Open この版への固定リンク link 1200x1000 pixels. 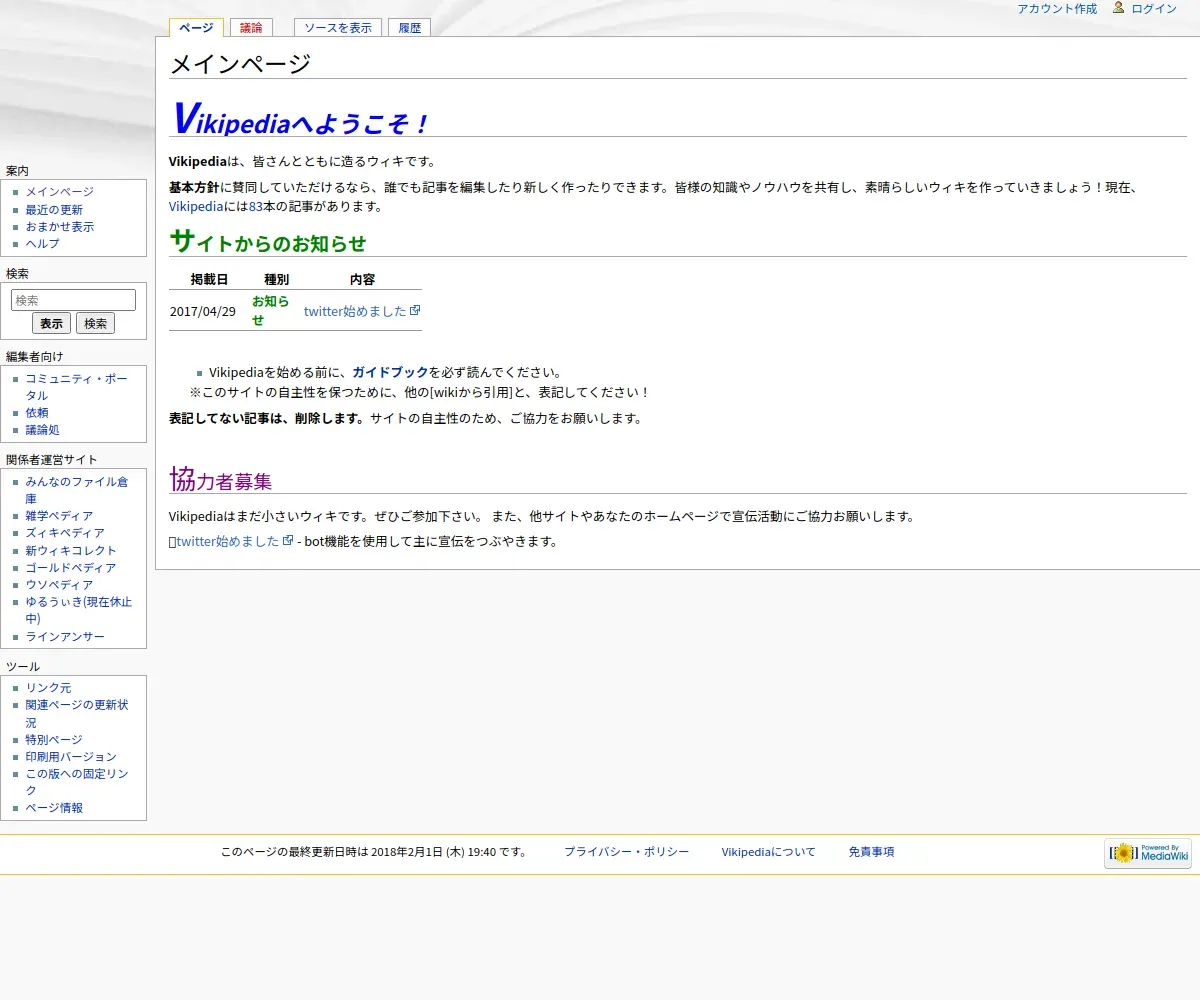(x=77, y=782)
